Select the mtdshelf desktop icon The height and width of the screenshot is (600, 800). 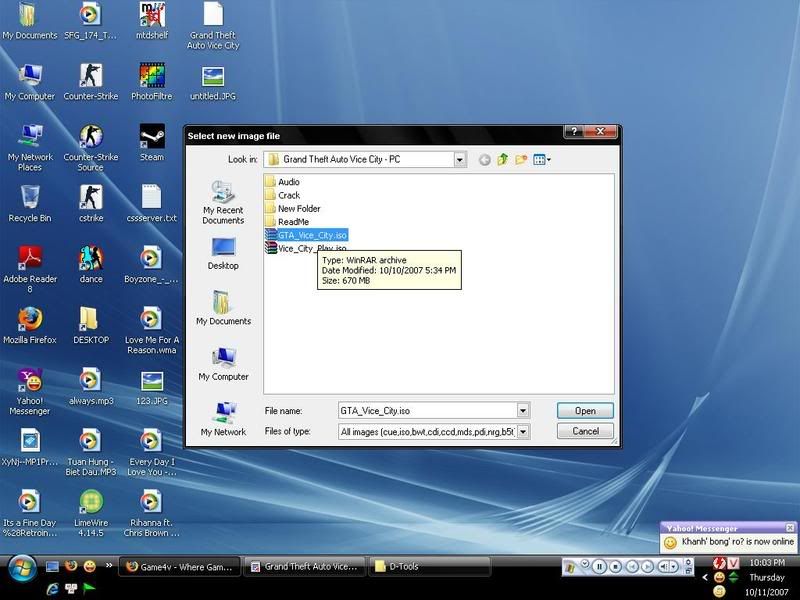point(152,21)
